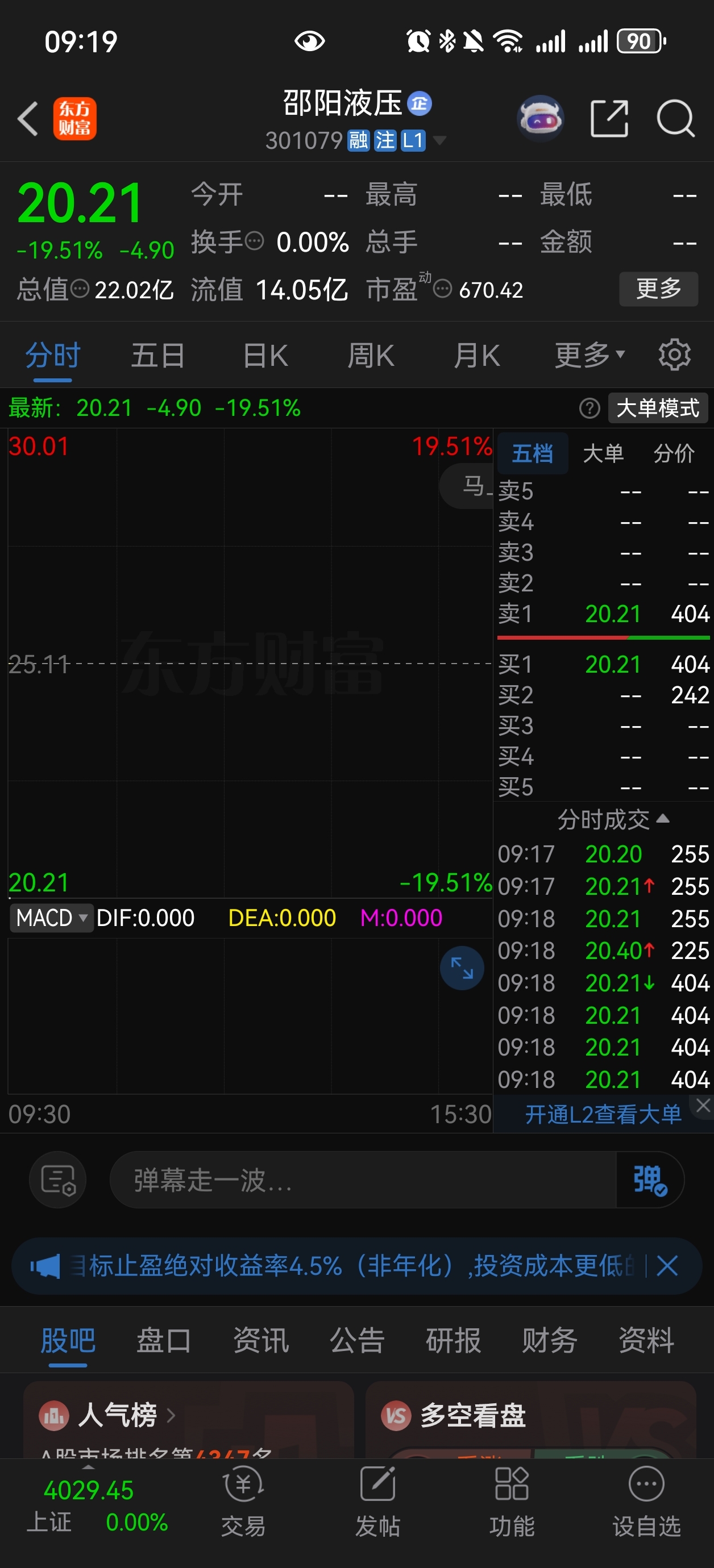Open the 开通L2查看大单 link
The width and height of the screenshot is (714, 1568).
coord(603,1115)
